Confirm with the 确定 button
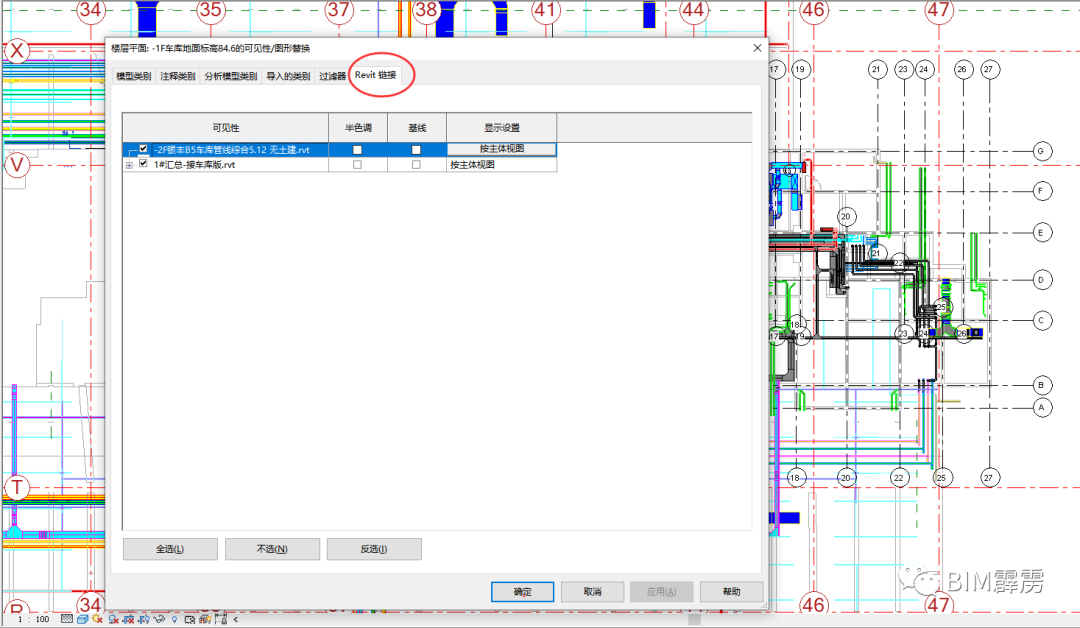 tap(523, 592)
